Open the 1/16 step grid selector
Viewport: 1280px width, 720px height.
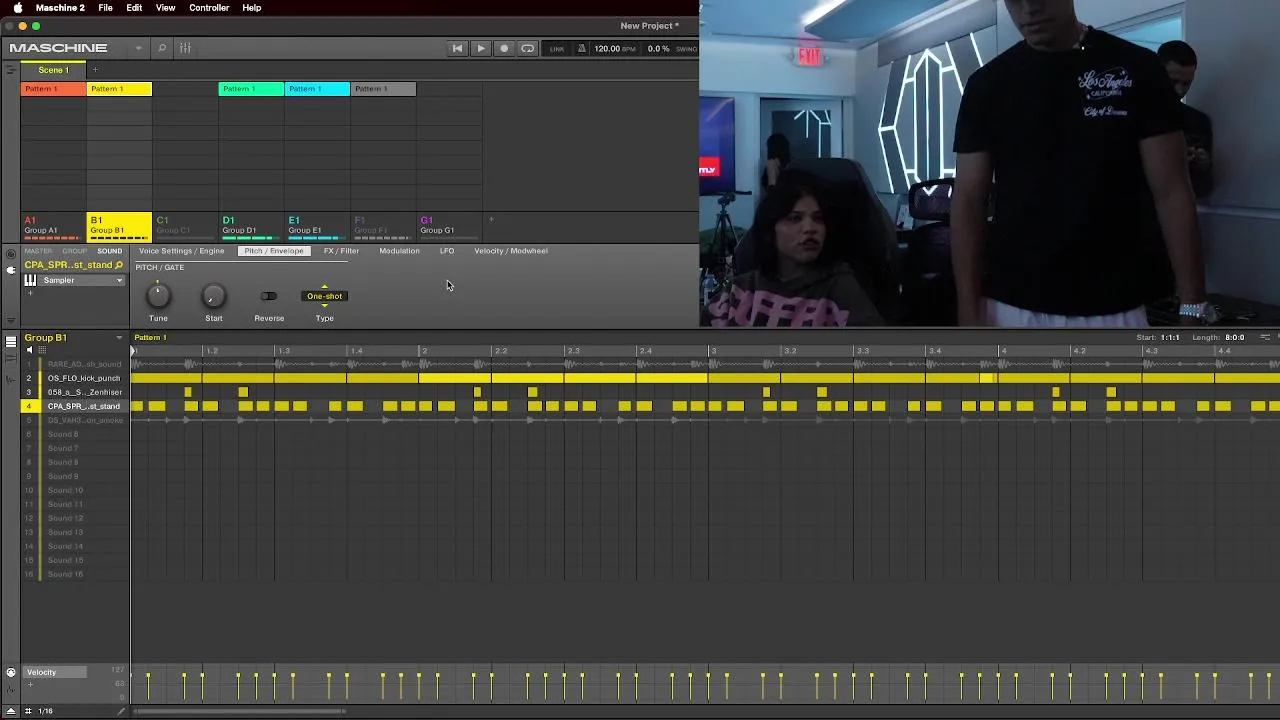[45, 711]
